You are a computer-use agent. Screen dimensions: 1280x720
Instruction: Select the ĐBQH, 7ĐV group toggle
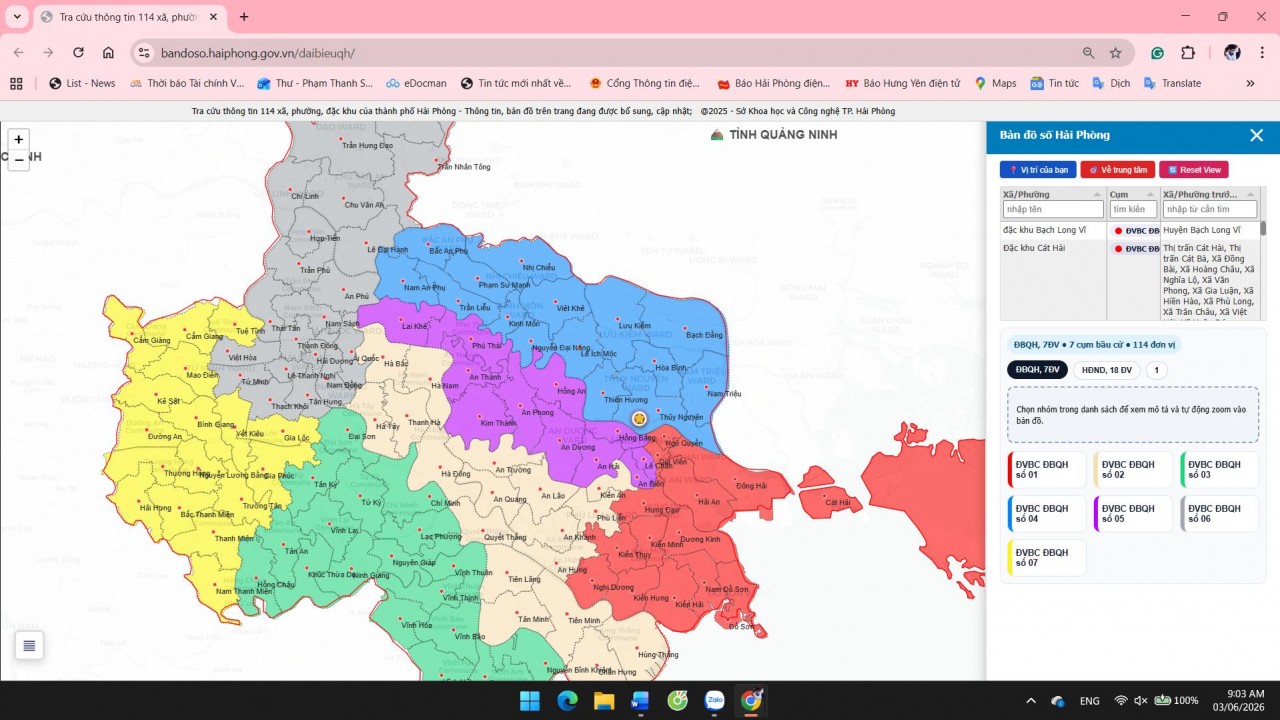tap(1037, 370)
